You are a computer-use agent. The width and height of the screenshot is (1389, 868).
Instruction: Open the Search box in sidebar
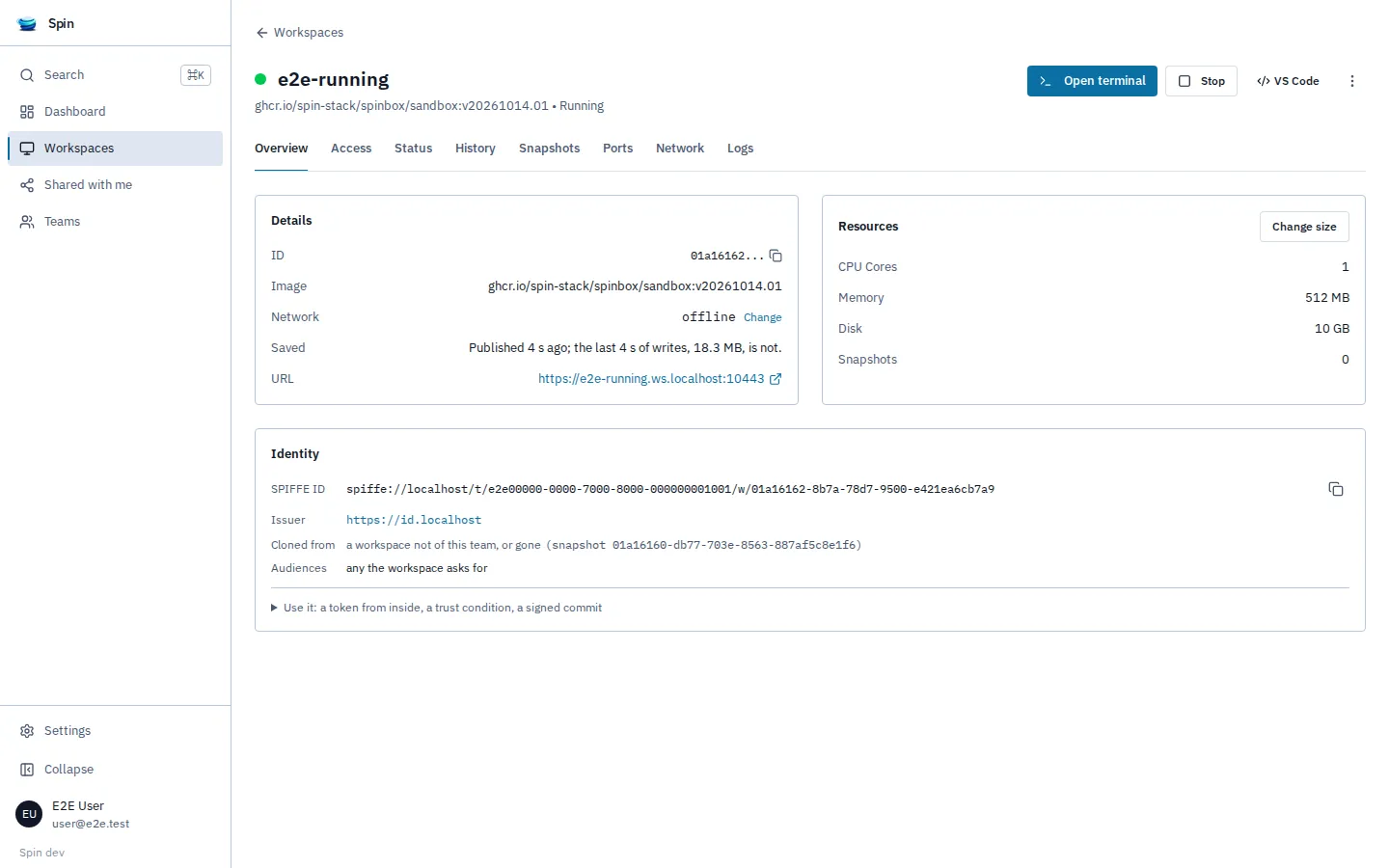[116, 75]
